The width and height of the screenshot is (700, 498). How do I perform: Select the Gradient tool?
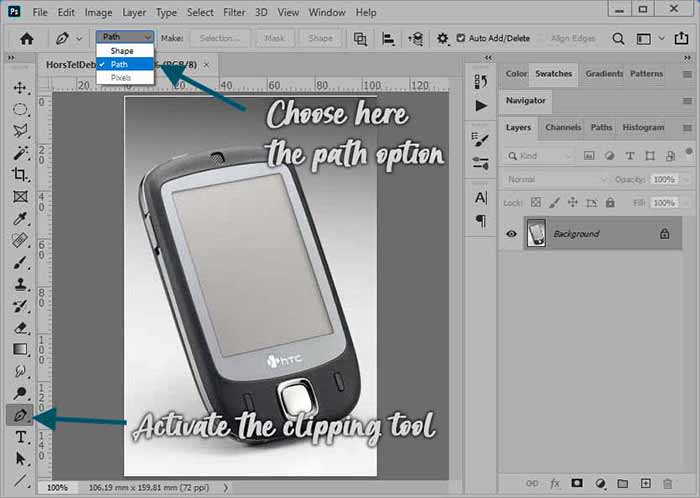20,349
